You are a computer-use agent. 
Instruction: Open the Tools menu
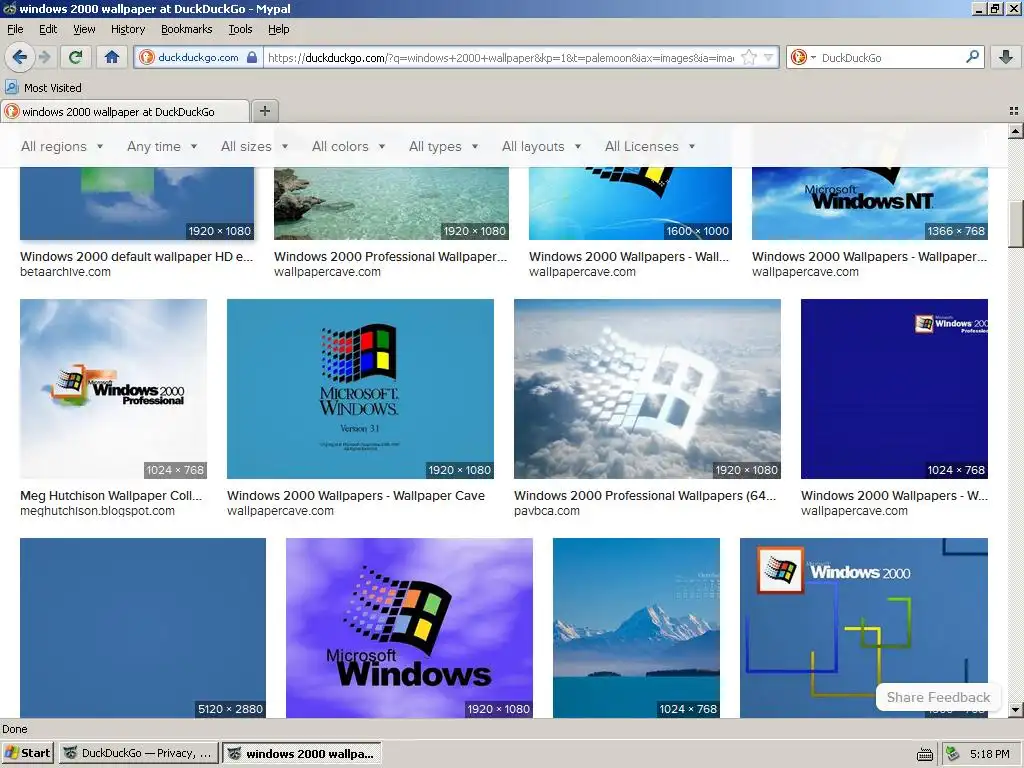coord(240,29)
